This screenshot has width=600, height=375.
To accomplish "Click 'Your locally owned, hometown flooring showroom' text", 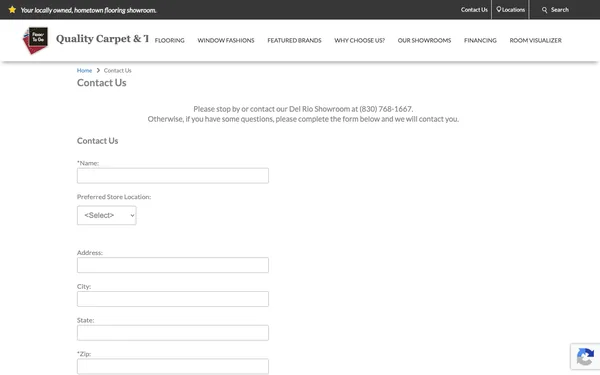I will point(88,10).
